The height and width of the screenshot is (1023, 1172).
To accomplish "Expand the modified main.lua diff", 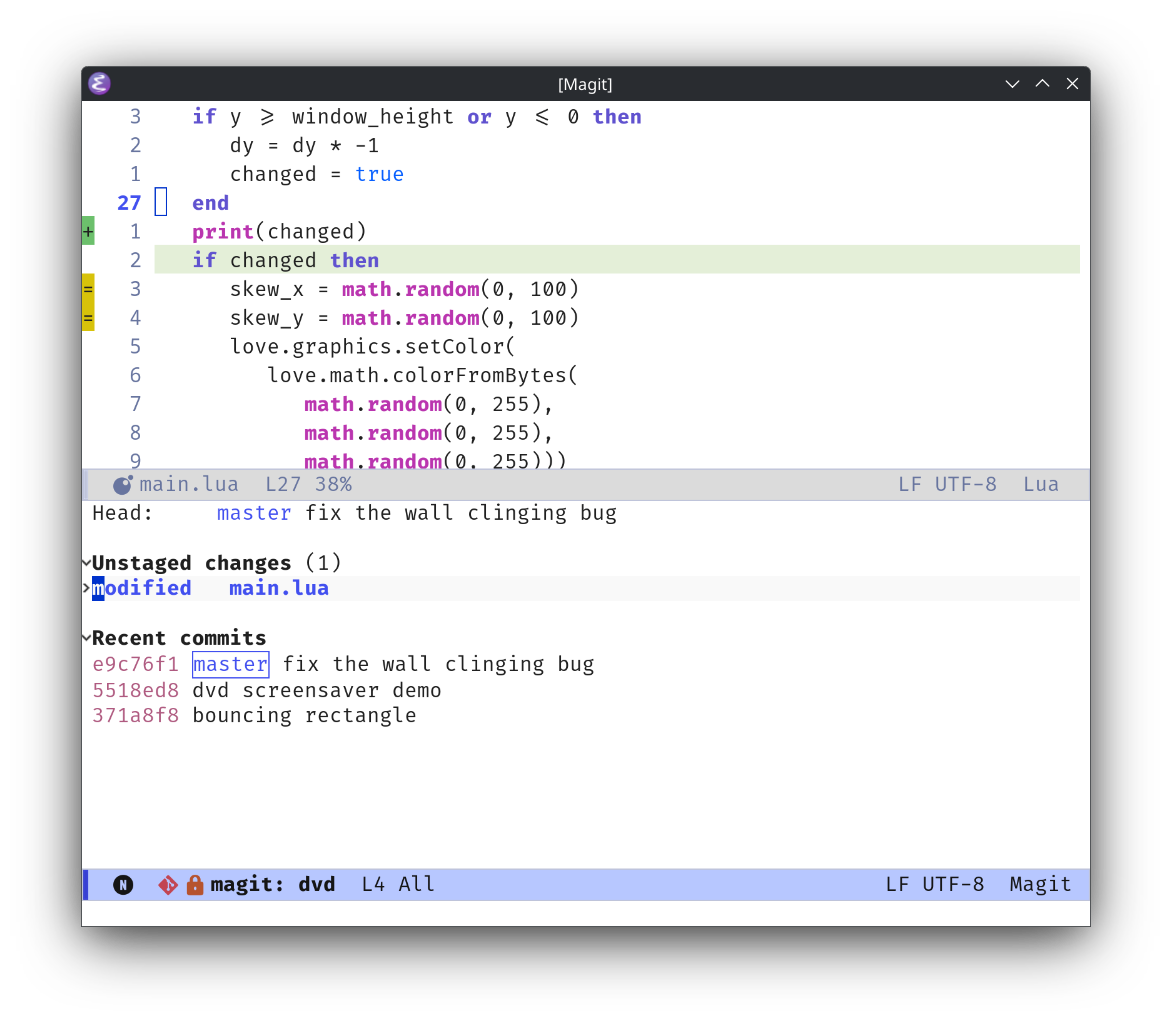I will [x=87, y=588].
